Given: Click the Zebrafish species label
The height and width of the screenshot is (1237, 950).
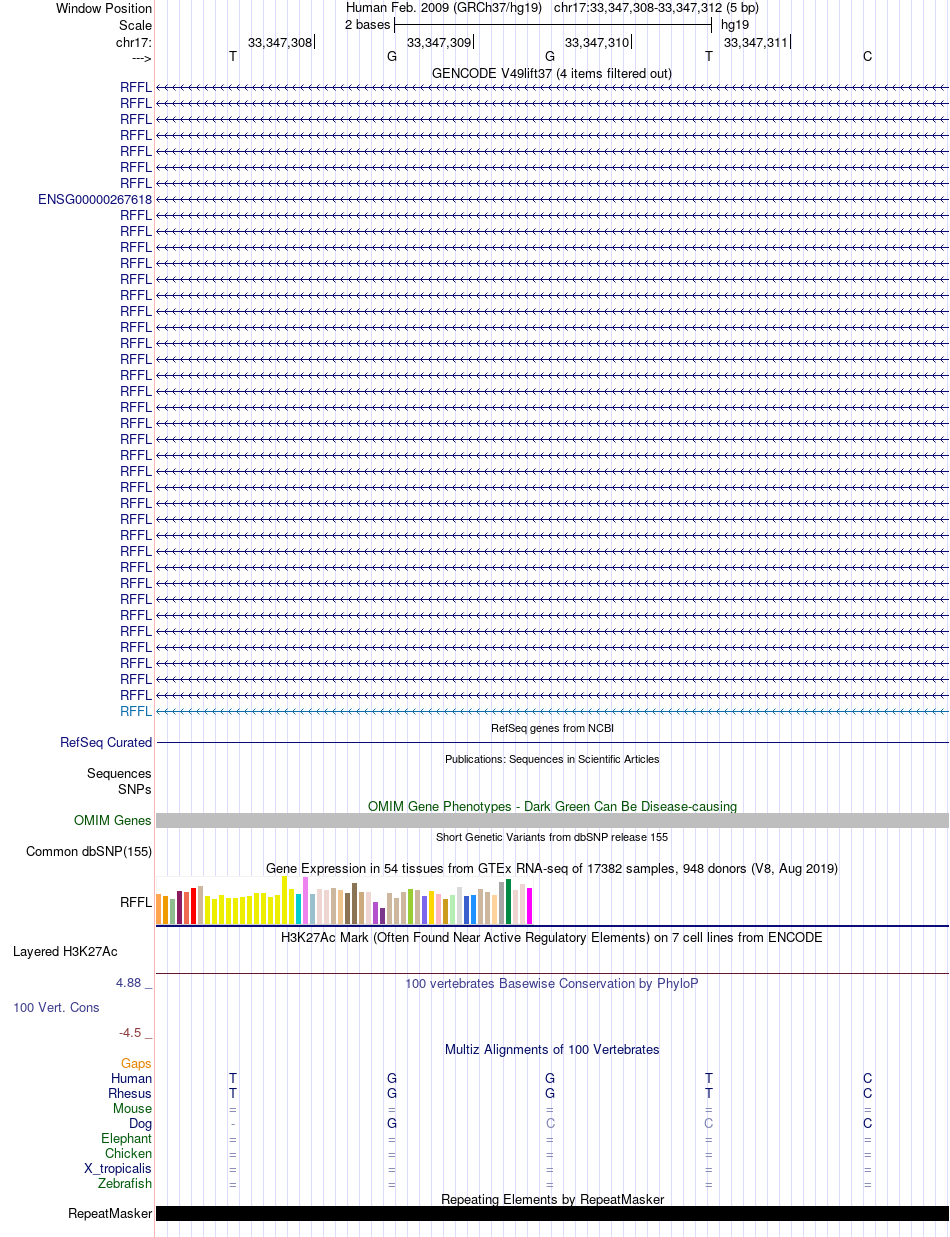Looking at the screenshot, I should [125, 1184].
